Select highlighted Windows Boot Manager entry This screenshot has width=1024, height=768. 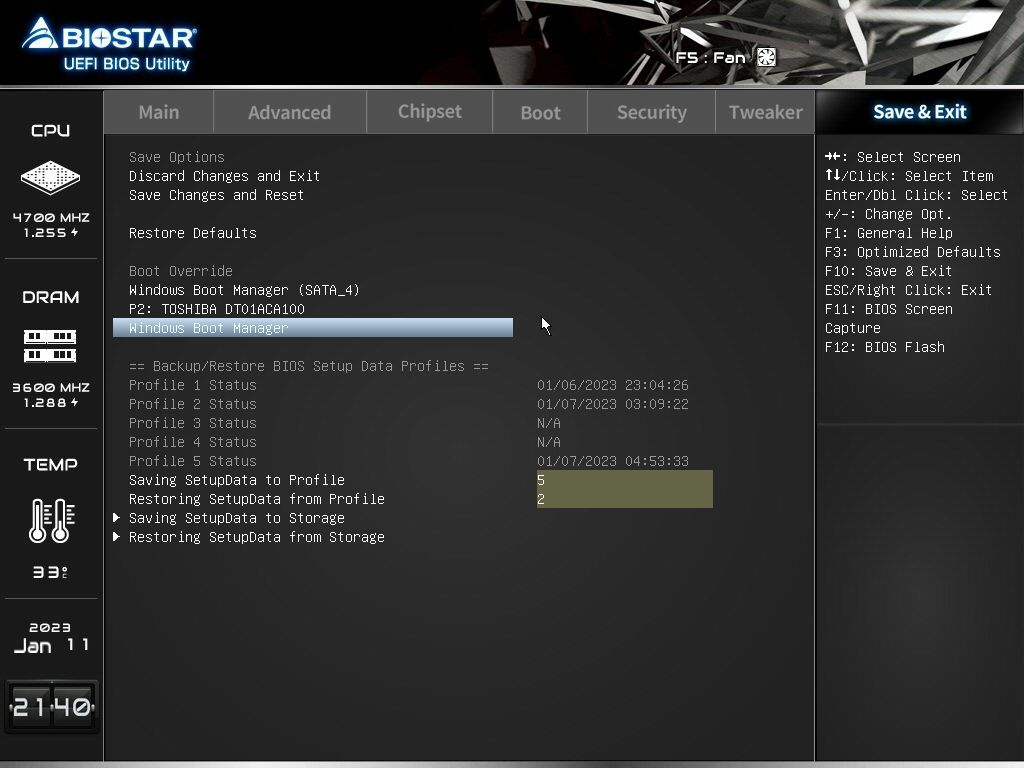tap(313, 328)
